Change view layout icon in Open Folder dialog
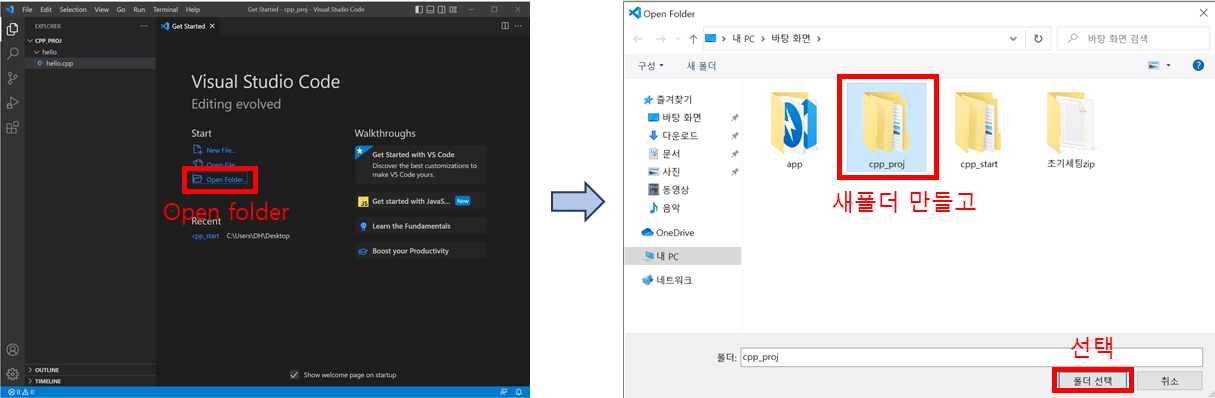 [1154, 66]
